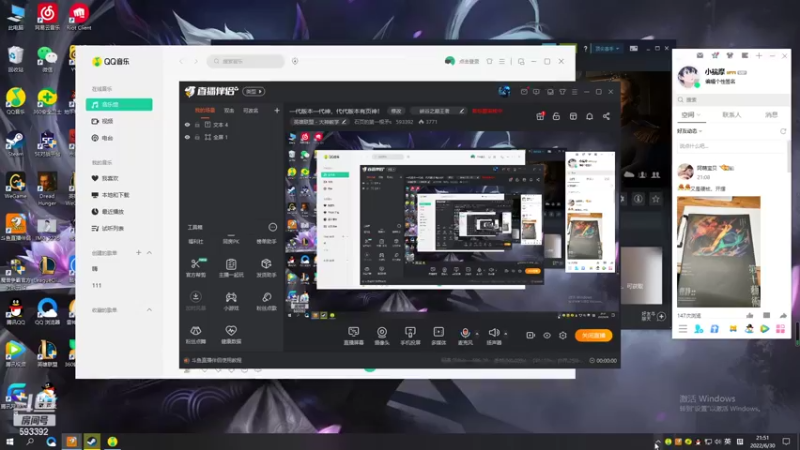Add a camera source

click(382, 332)
